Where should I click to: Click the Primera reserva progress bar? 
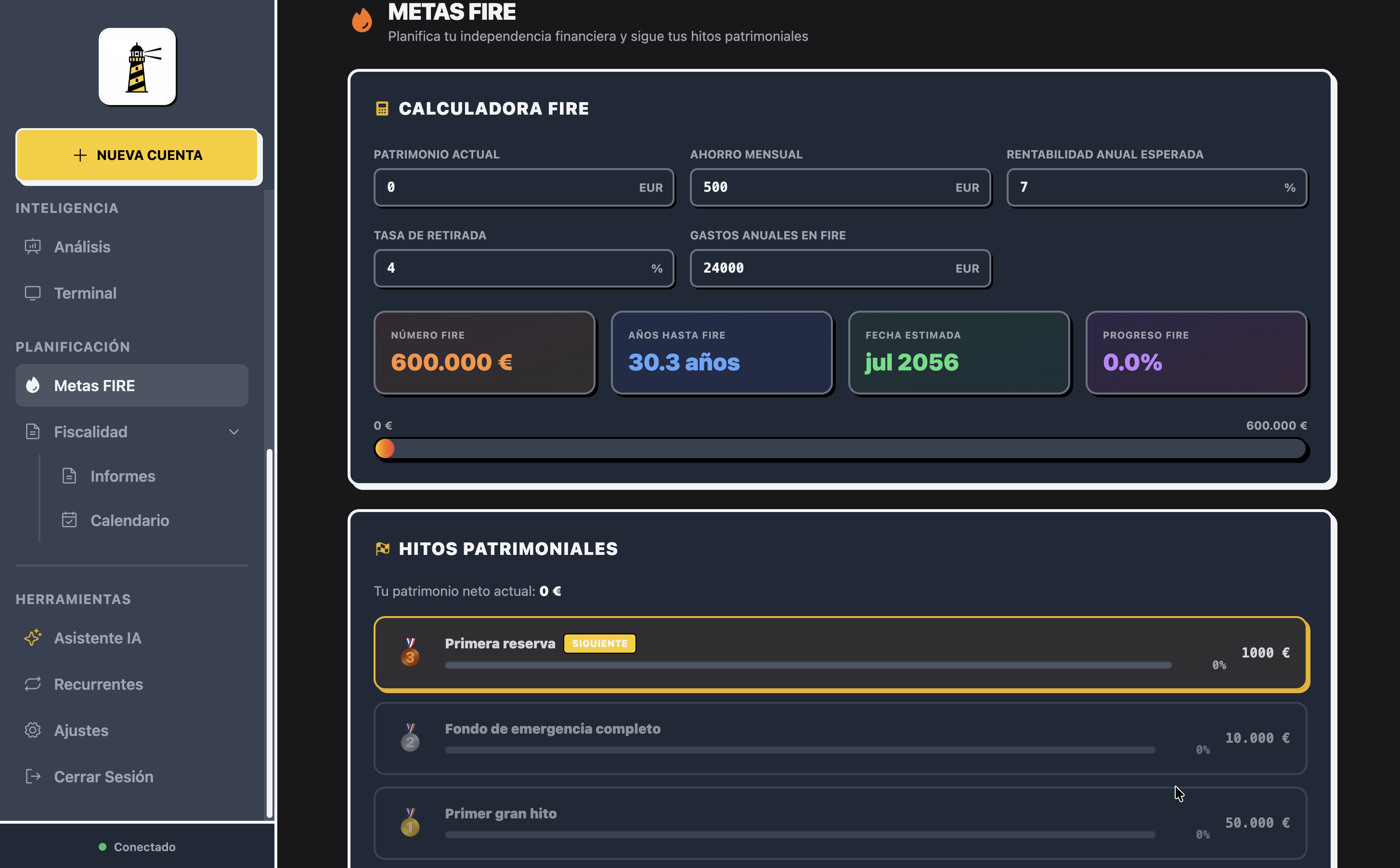click(808, 665)
